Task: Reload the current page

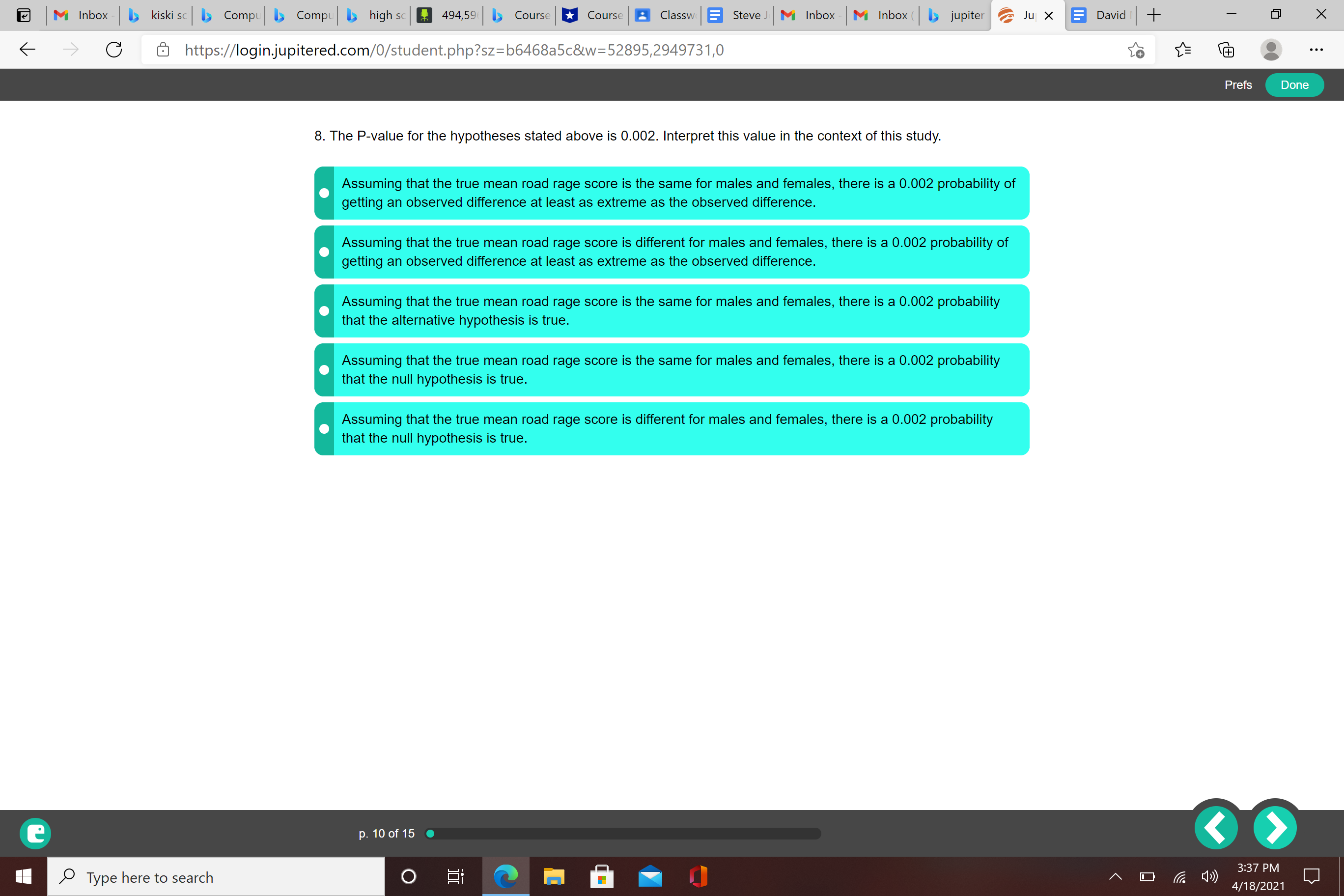Action: coord(113,50)
